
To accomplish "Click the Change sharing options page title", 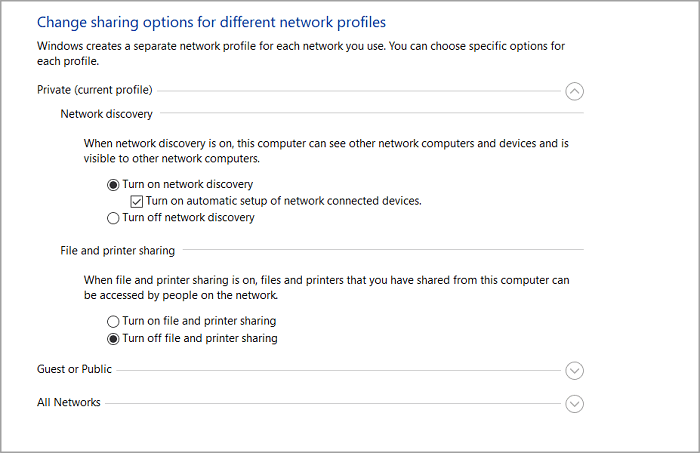I will click(211, 21).
